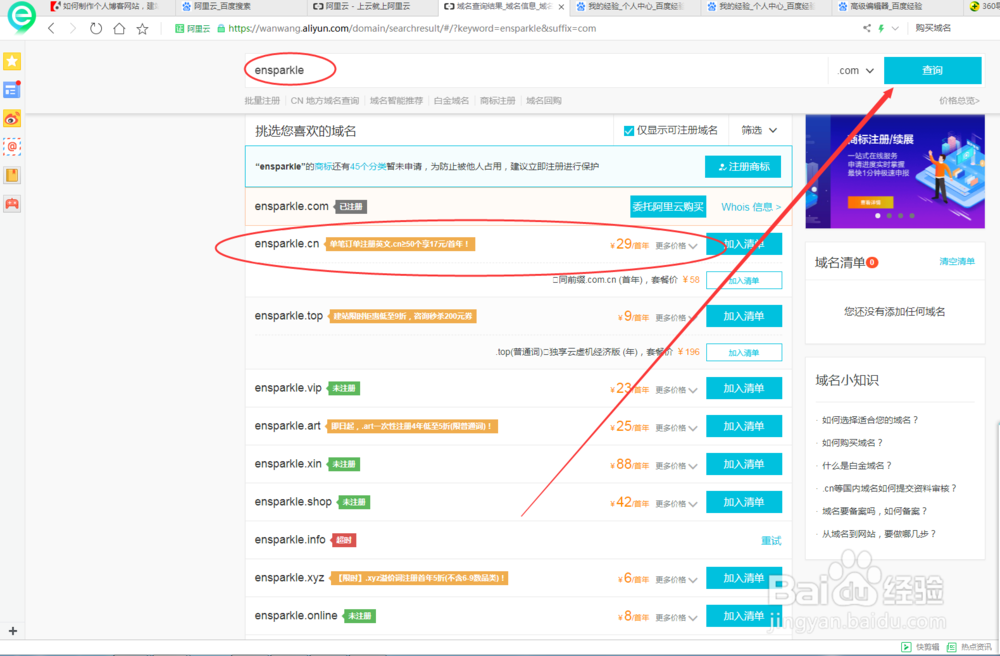Click 清空清单 in the domain list panel

[x=957, y=261]
